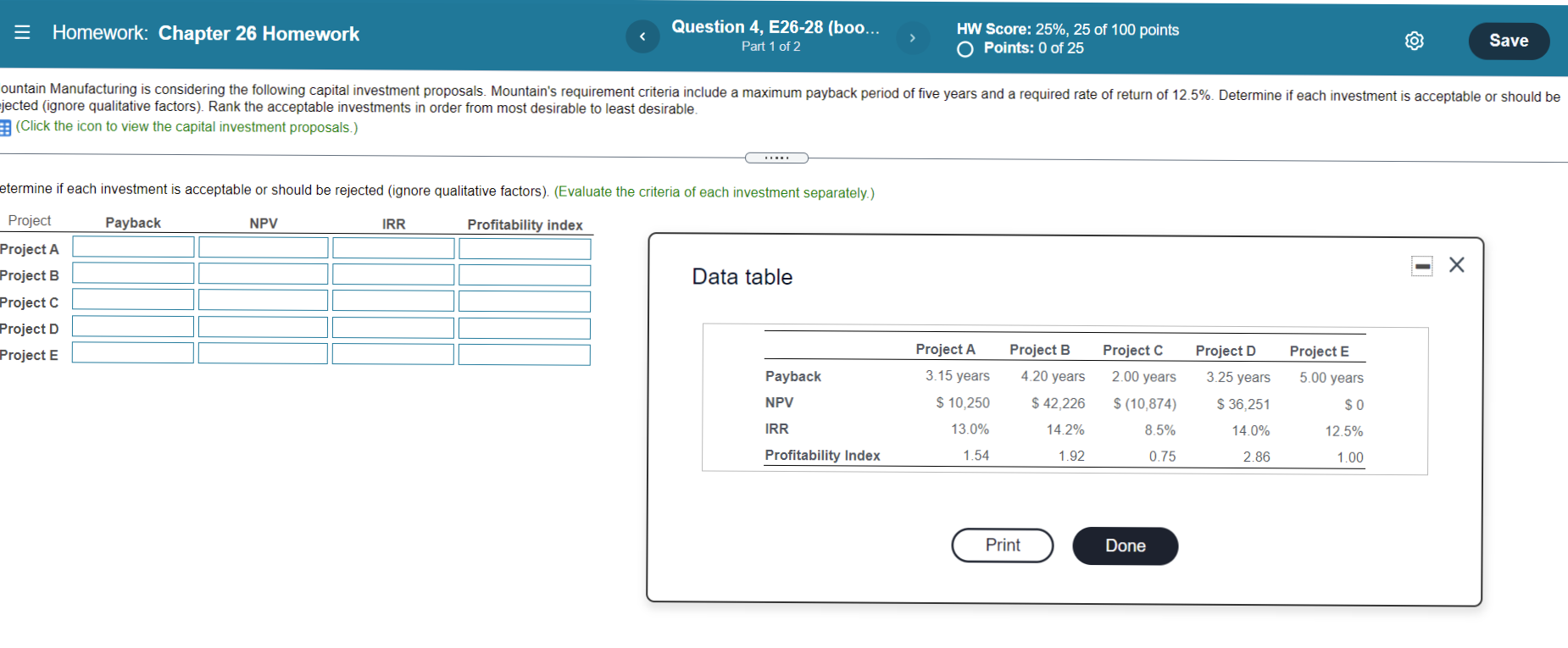1568x648 pixels.
Task: Open Project B NPV dropdown
Action: pyautogui.click(x=264, y=274)
